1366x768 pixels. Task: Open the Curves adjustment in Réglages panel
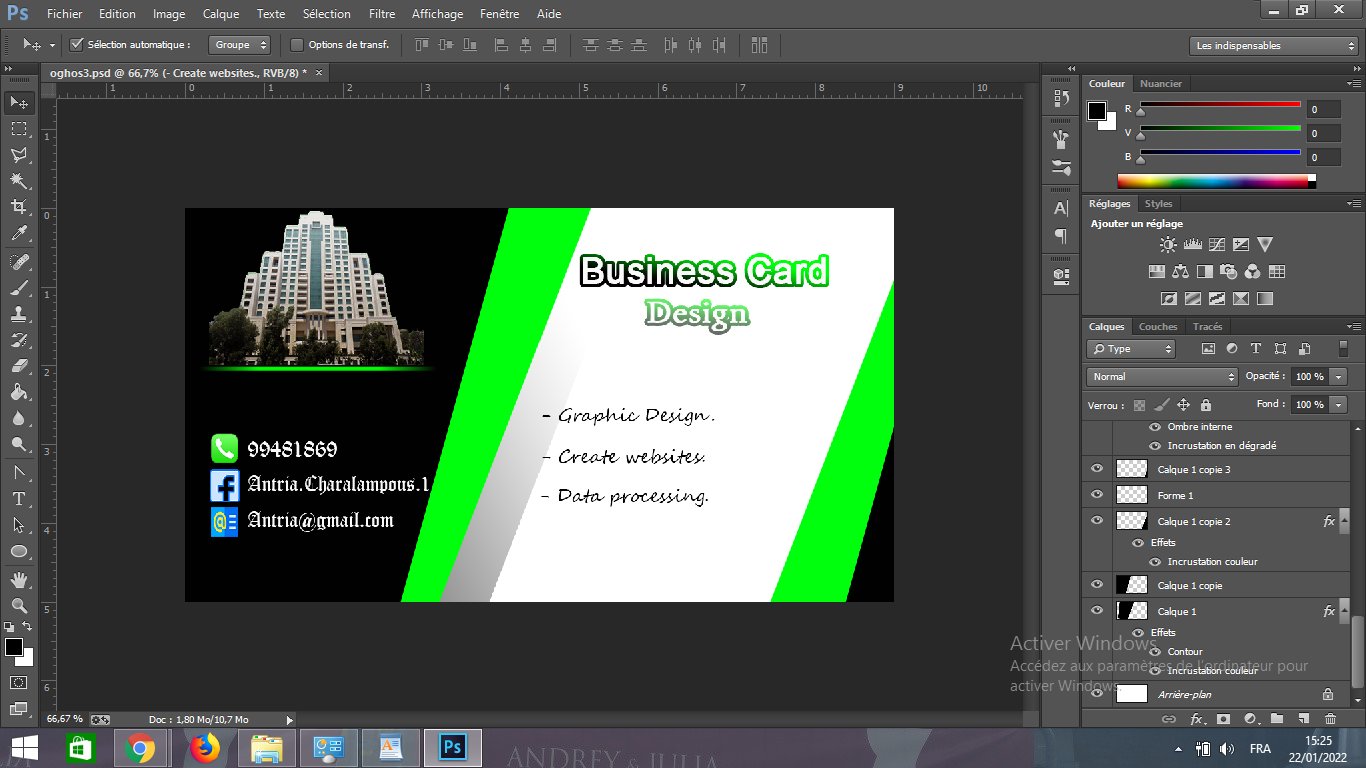(x=1218, y=243)
